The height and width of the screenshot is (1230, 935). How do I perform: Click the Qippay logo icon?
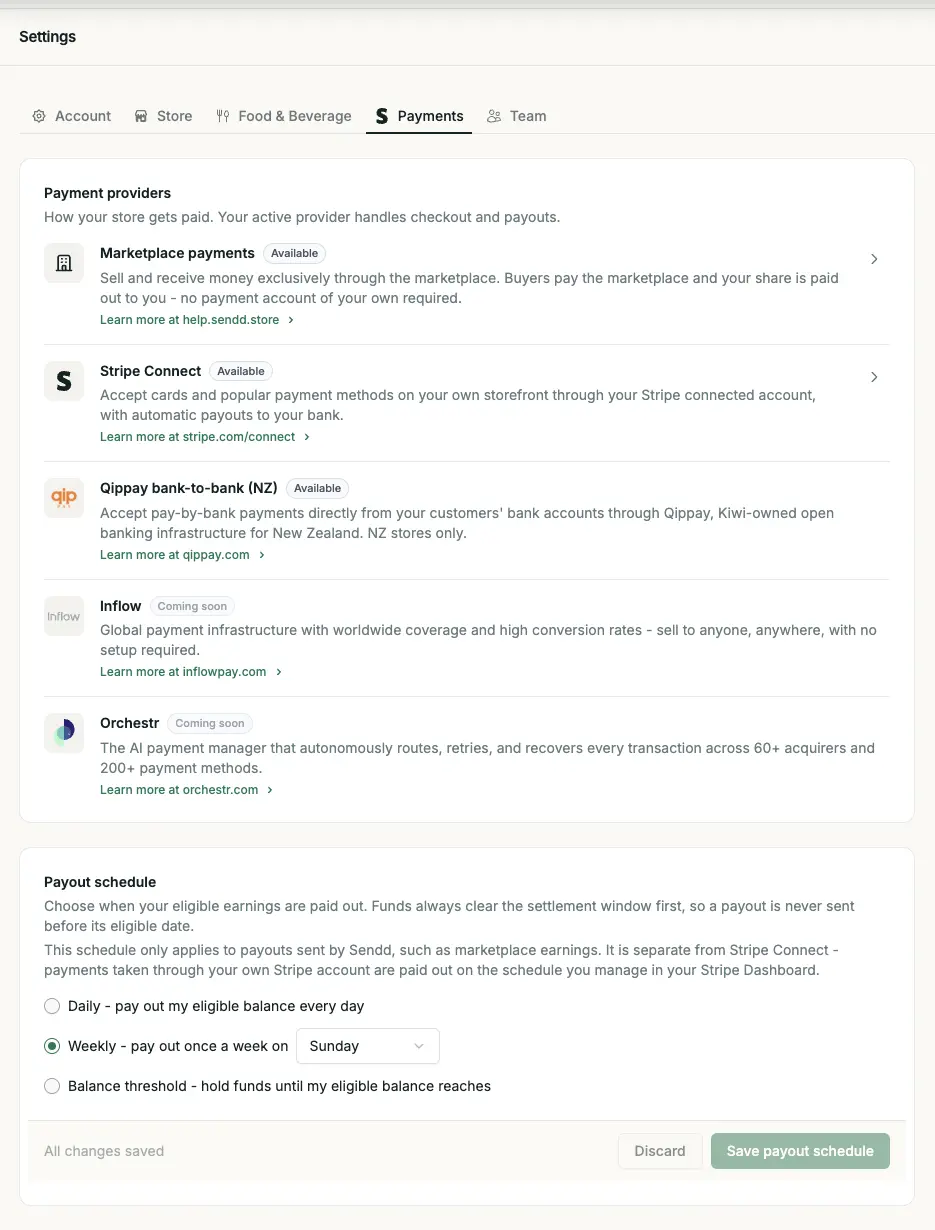(64, 498)
